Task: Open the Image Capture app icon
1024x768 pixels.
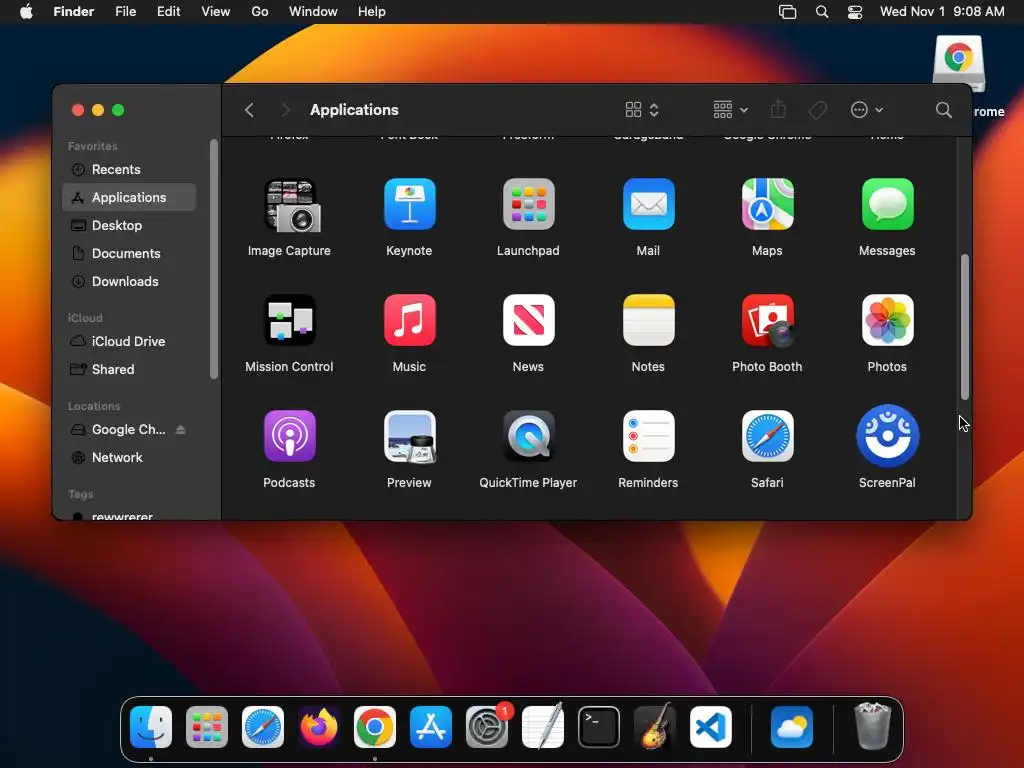Action: [x=290, y=205]
